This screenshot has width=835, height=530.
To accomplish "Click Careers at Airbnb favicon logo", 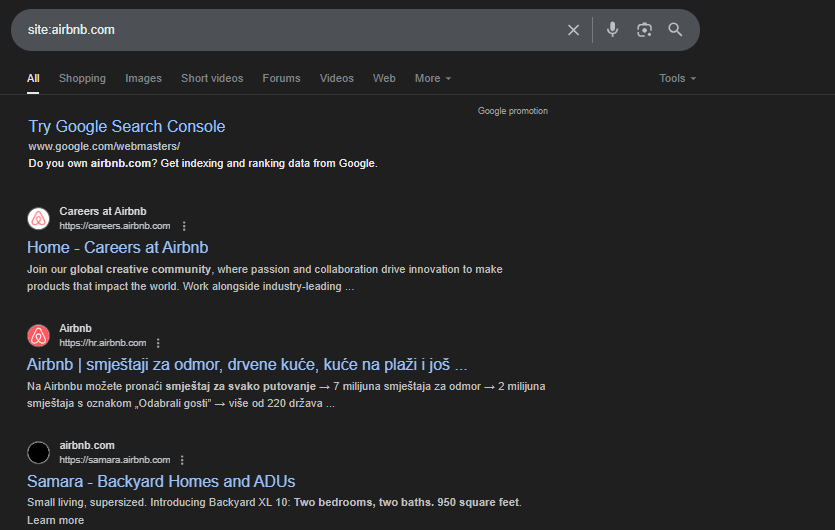I will (38, 219).
